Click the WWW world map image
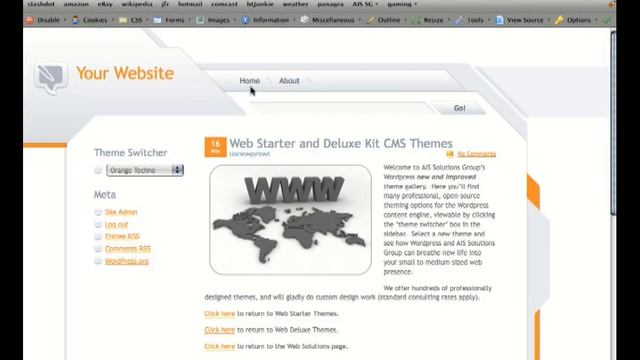The height and width of the screenshot is (360, 640). tap(290, 220)
